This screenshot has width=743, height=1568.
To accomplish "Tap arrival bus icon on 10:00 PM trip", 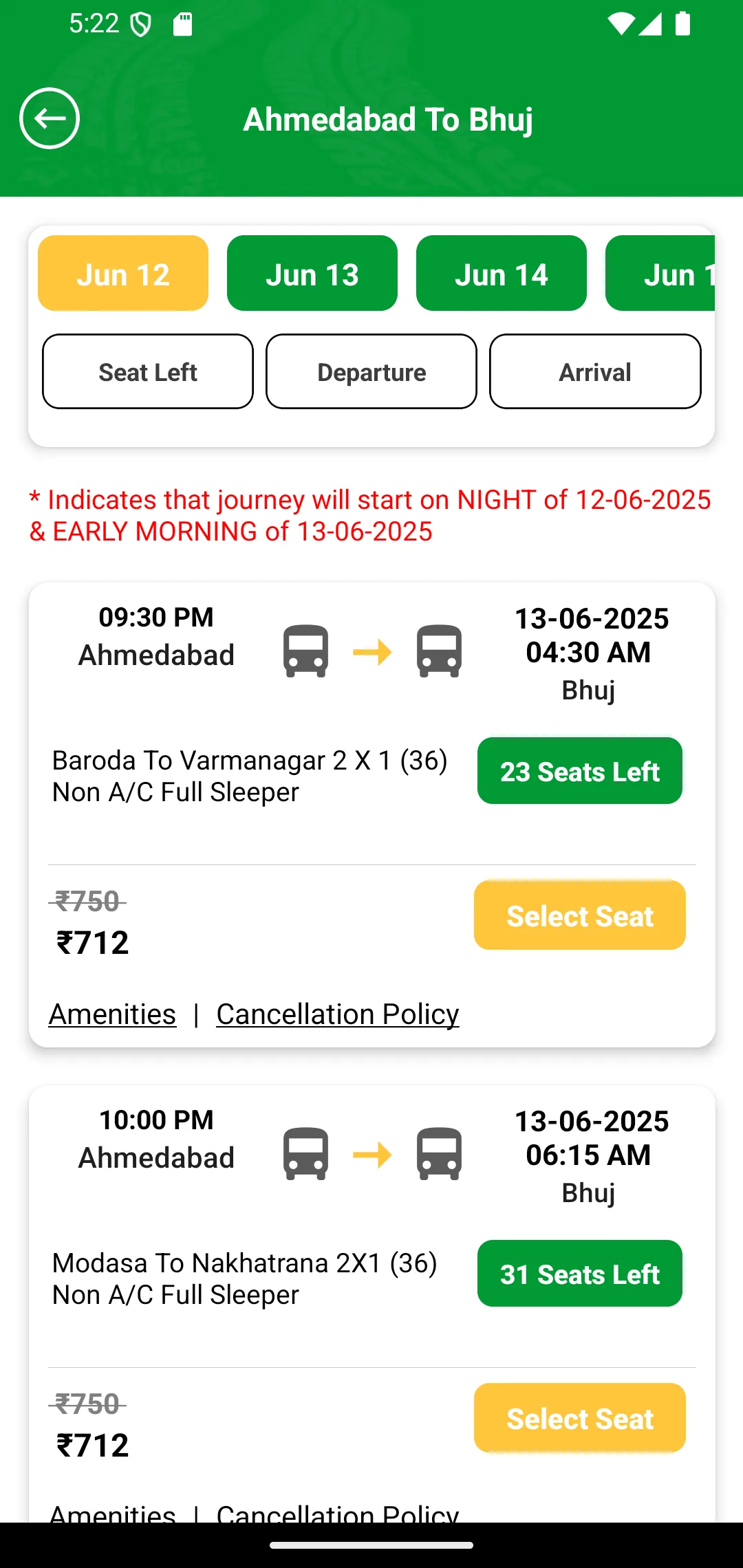I will (x=439, y=1153).
